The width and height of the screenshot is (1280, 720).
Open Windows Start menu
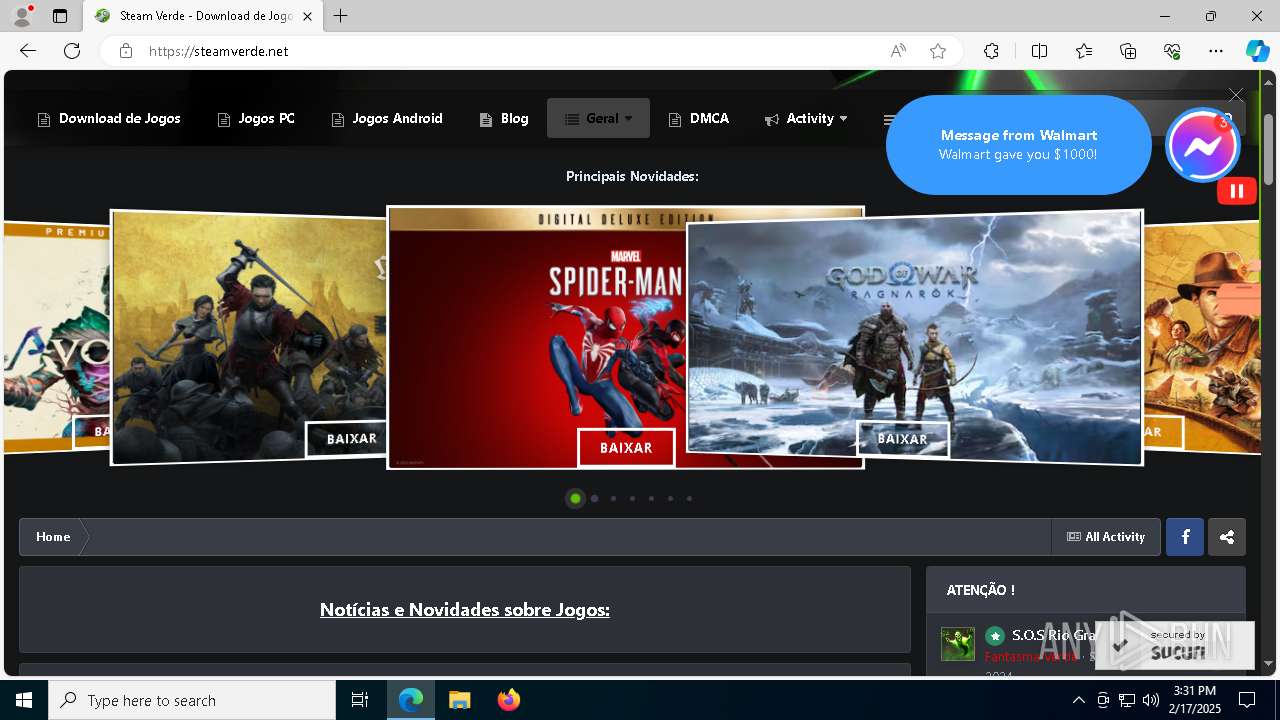pos(24,700)
